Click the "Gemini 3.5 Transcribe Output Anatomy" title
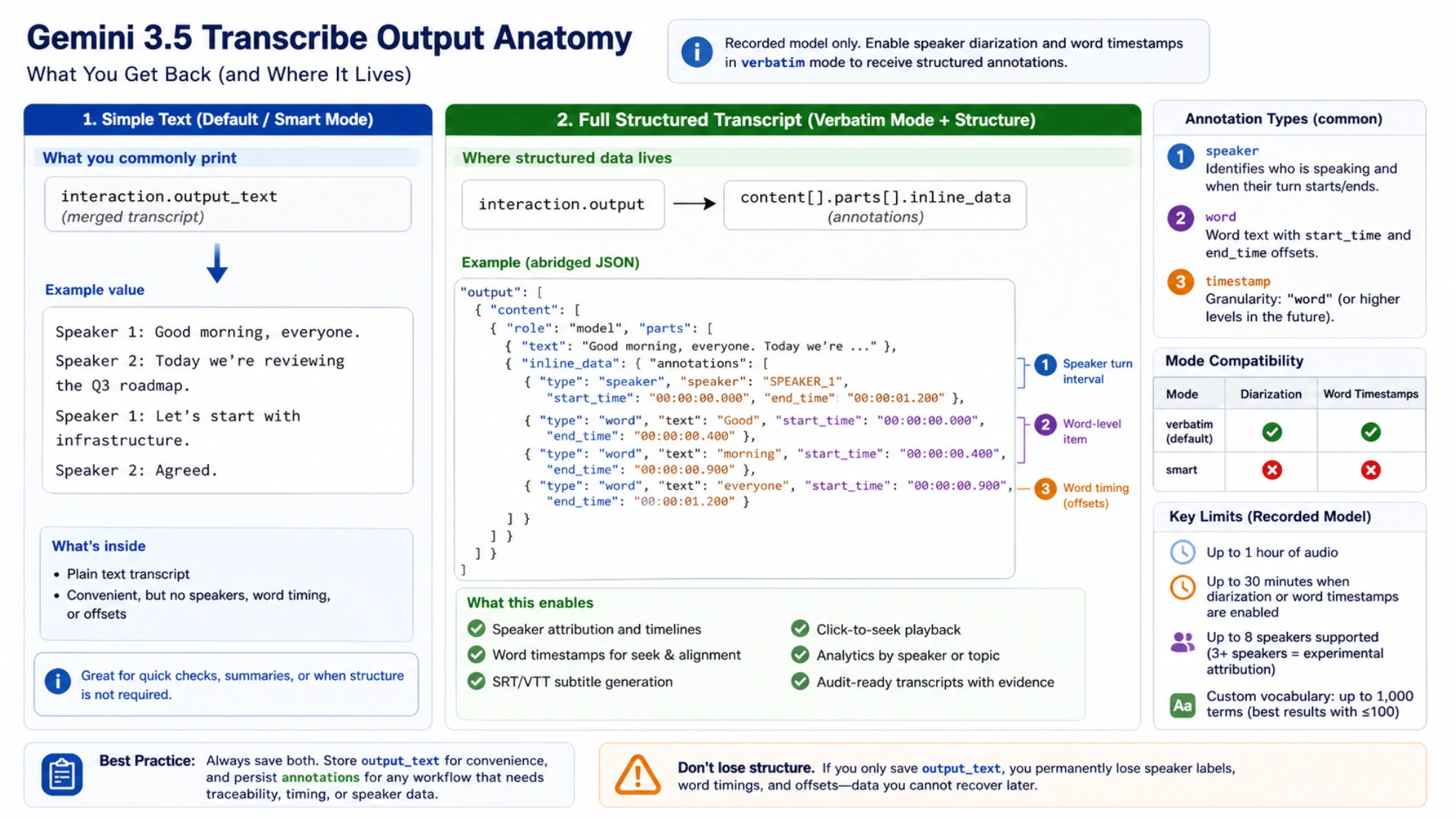This screenshot has height=819, width=1456. (x=329, y=38)
